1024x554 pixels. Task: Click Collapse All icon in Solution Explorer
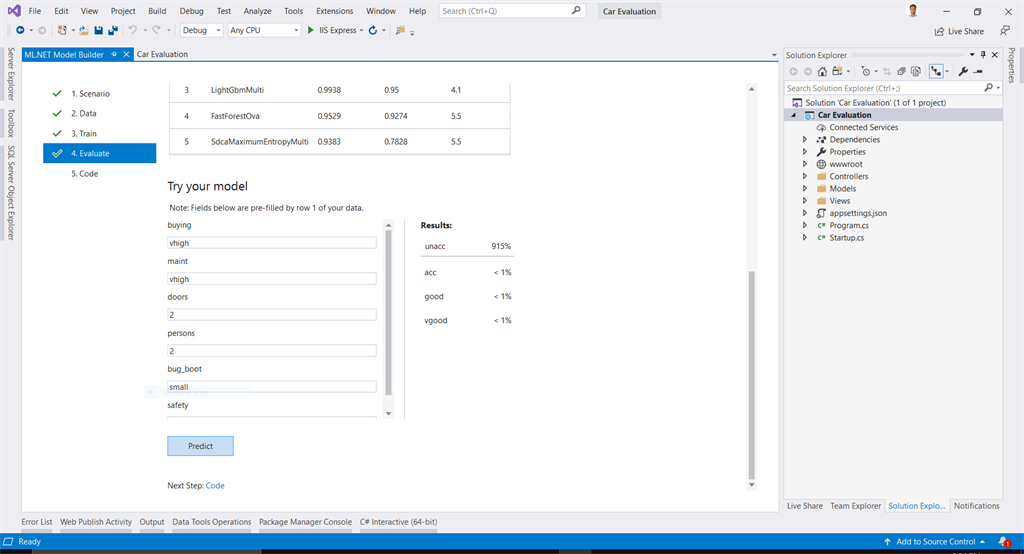(x=901, y=71)
